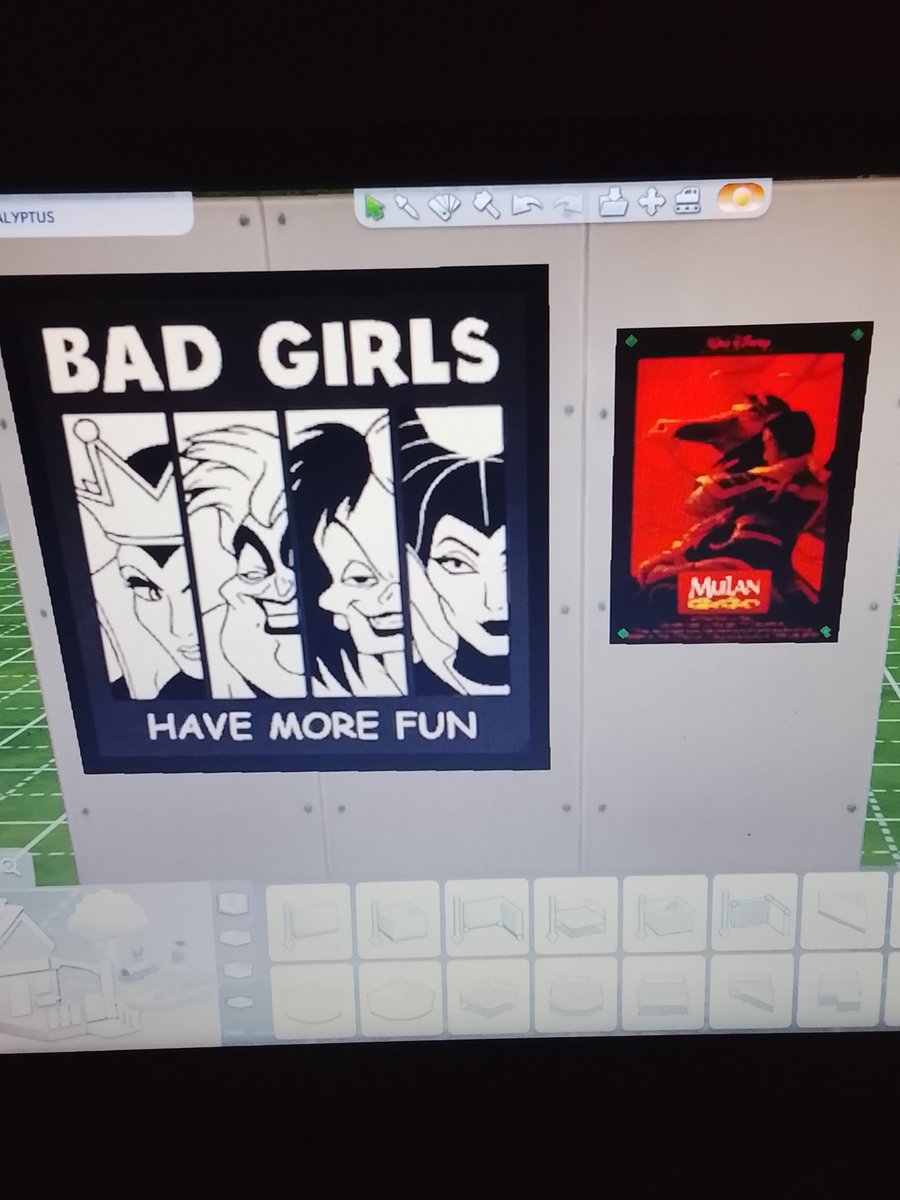Viewport: 900px width, 1200px height.
Task: Click the Bulldoze lot icon
Action: tap(687, 201)
